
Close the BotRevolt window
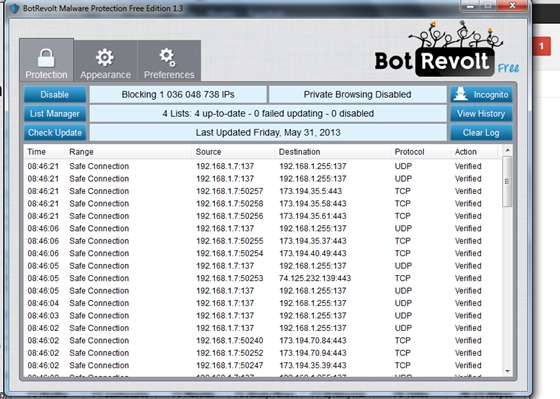tap(512, 5)
